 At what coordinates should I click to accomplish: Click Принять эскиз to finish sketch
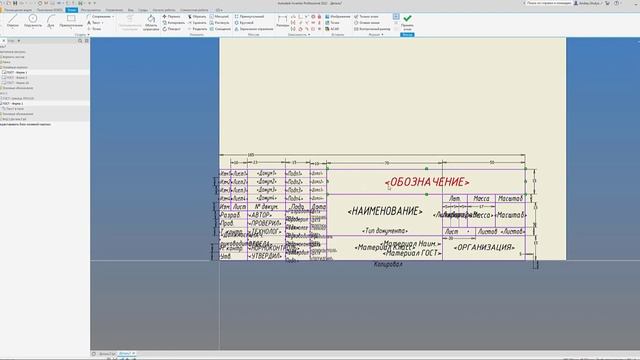[x=407, y=22]
